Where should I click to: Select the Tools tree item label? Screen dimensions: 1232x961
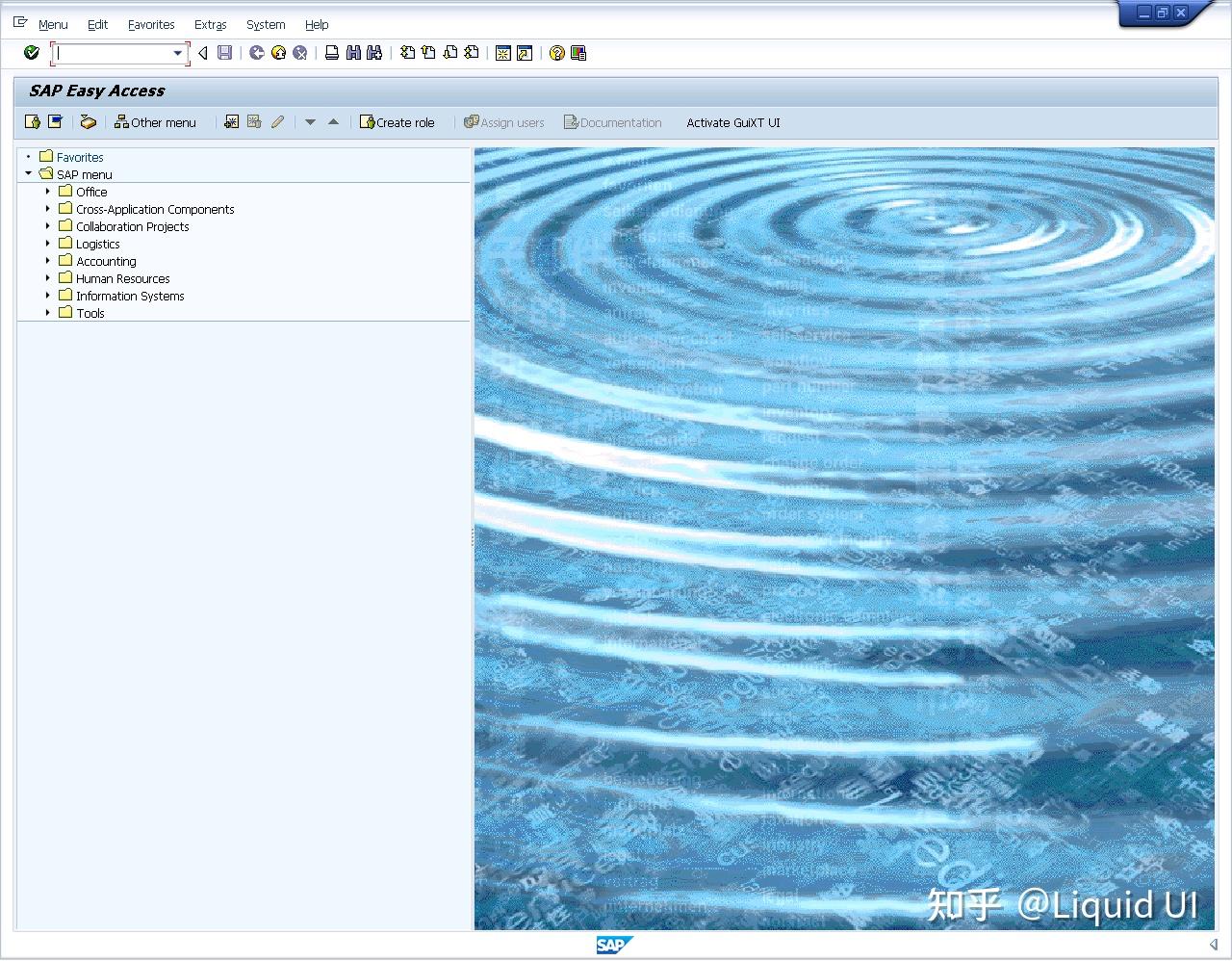coord(90,313)
